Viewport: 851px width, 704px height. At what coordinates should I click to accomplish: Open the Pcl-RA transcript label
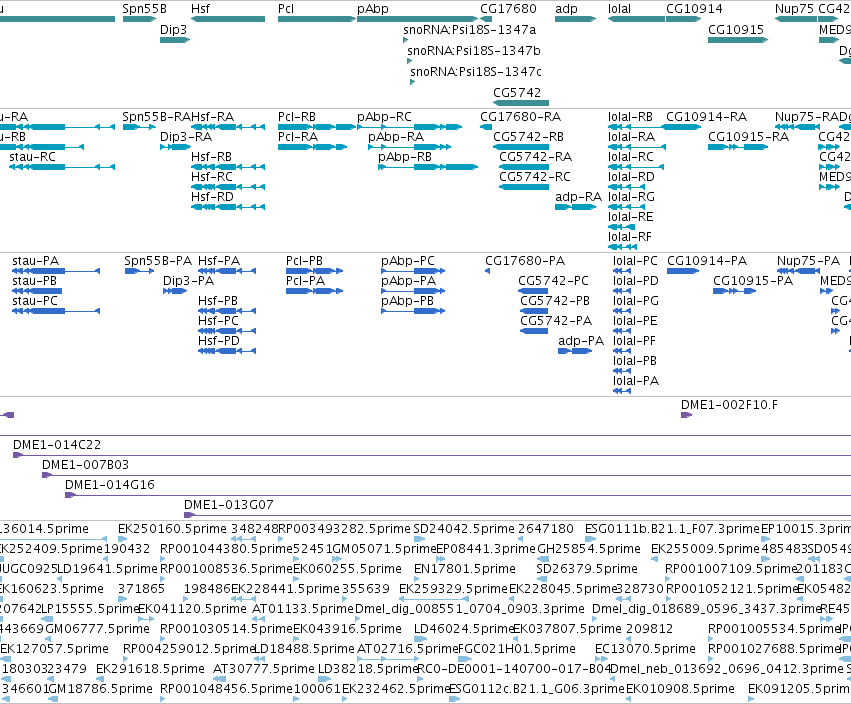click(297, 137)
